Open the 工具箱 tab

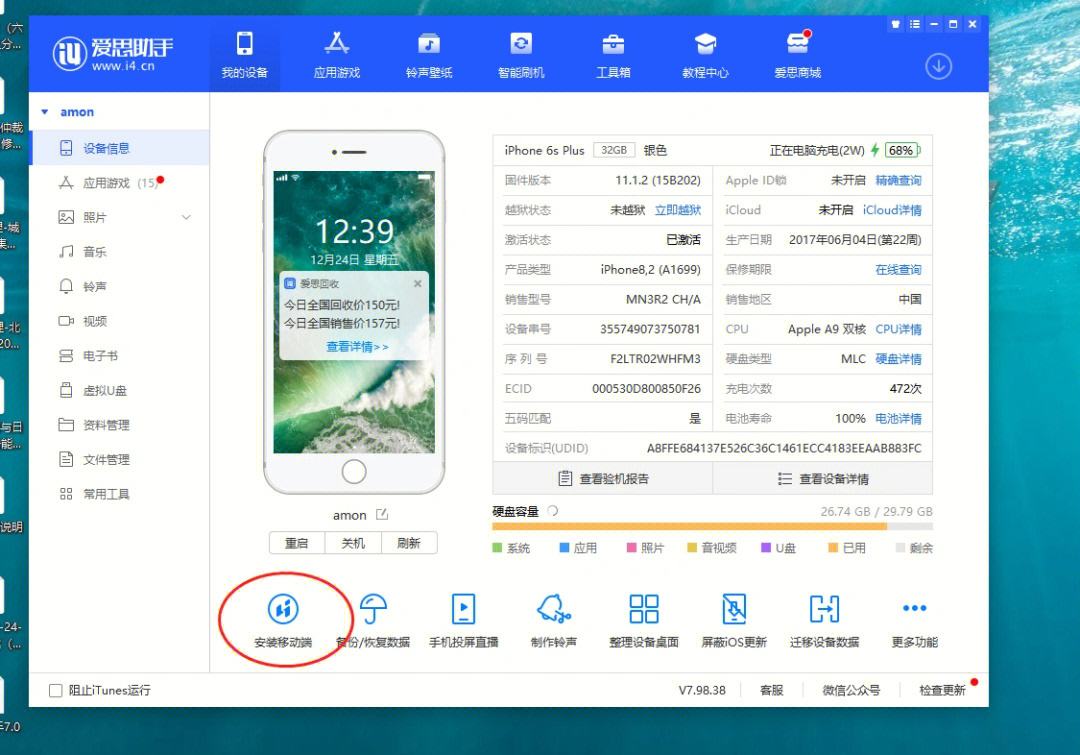coord(613,55)
